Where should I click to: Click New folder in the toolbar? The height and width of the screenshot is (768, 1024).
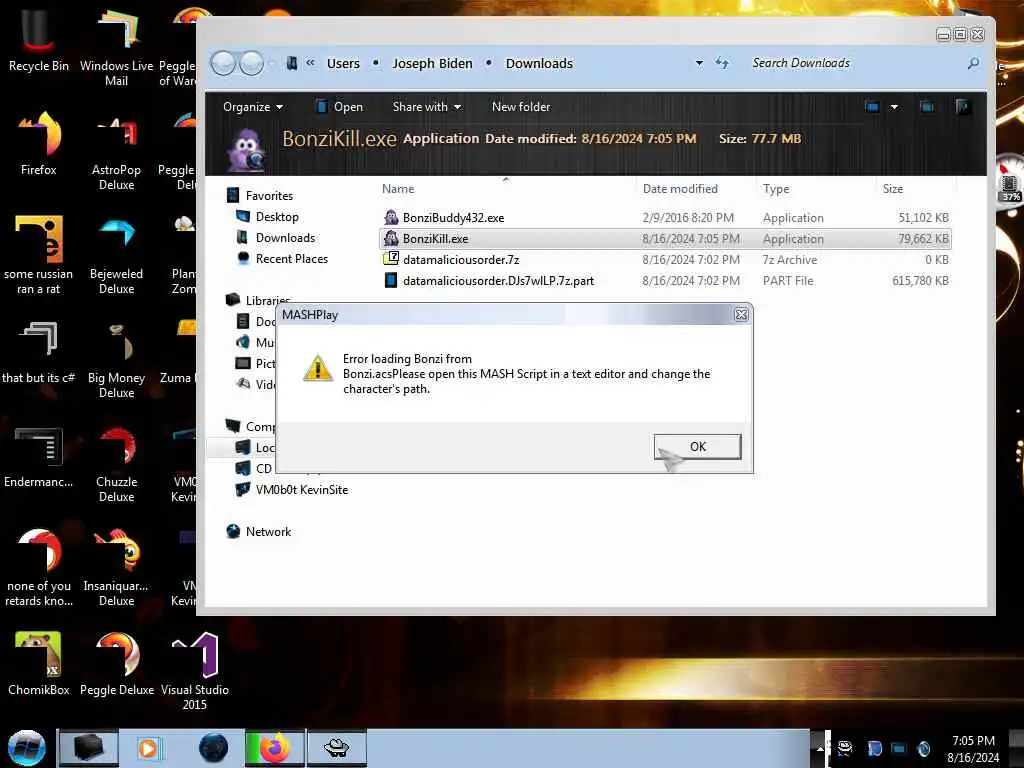coord(520,107)
